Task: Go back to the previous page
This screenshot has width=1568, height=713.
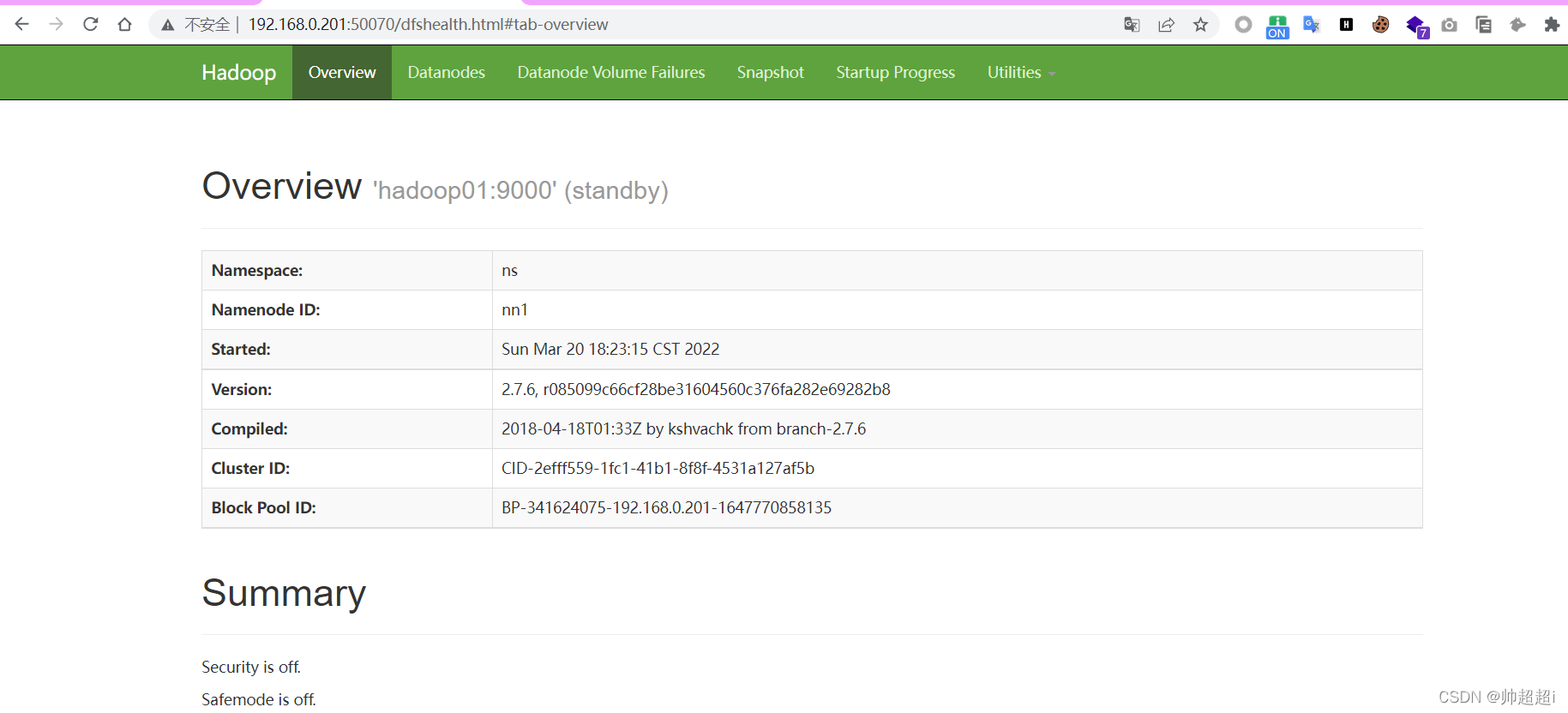Action: 22,24
